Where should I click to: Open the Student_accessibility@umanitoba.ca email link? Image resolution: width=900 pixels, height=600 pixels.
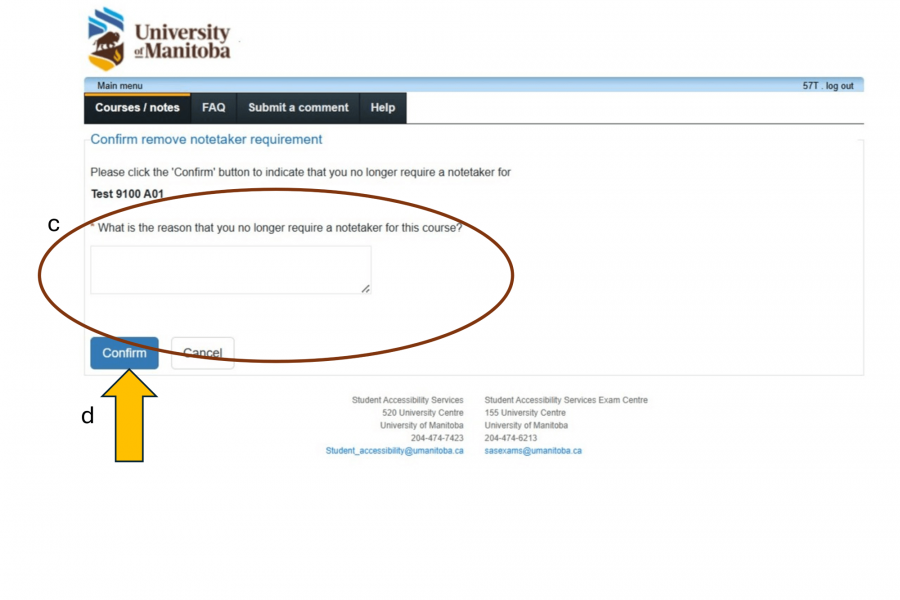(x=394, y=451)
